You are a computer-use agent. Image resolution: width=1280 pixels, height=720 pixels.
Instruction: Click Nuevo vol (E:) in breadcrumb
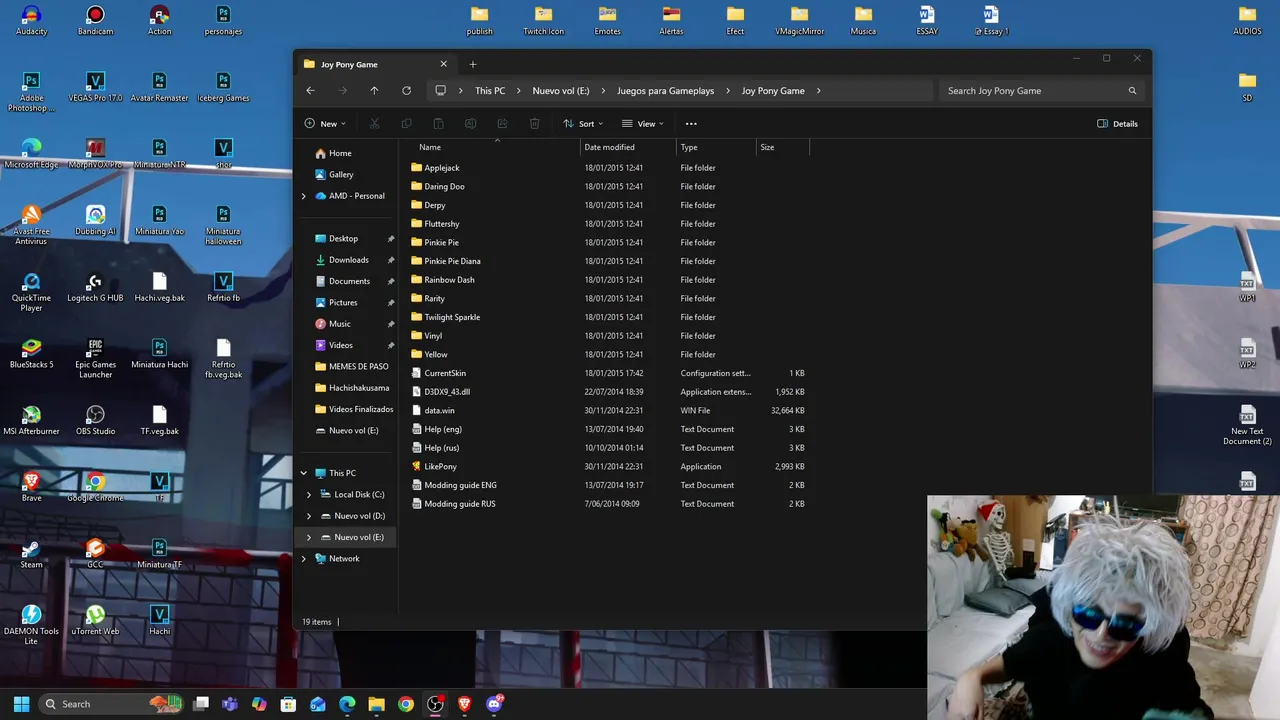tap(561, 91)
